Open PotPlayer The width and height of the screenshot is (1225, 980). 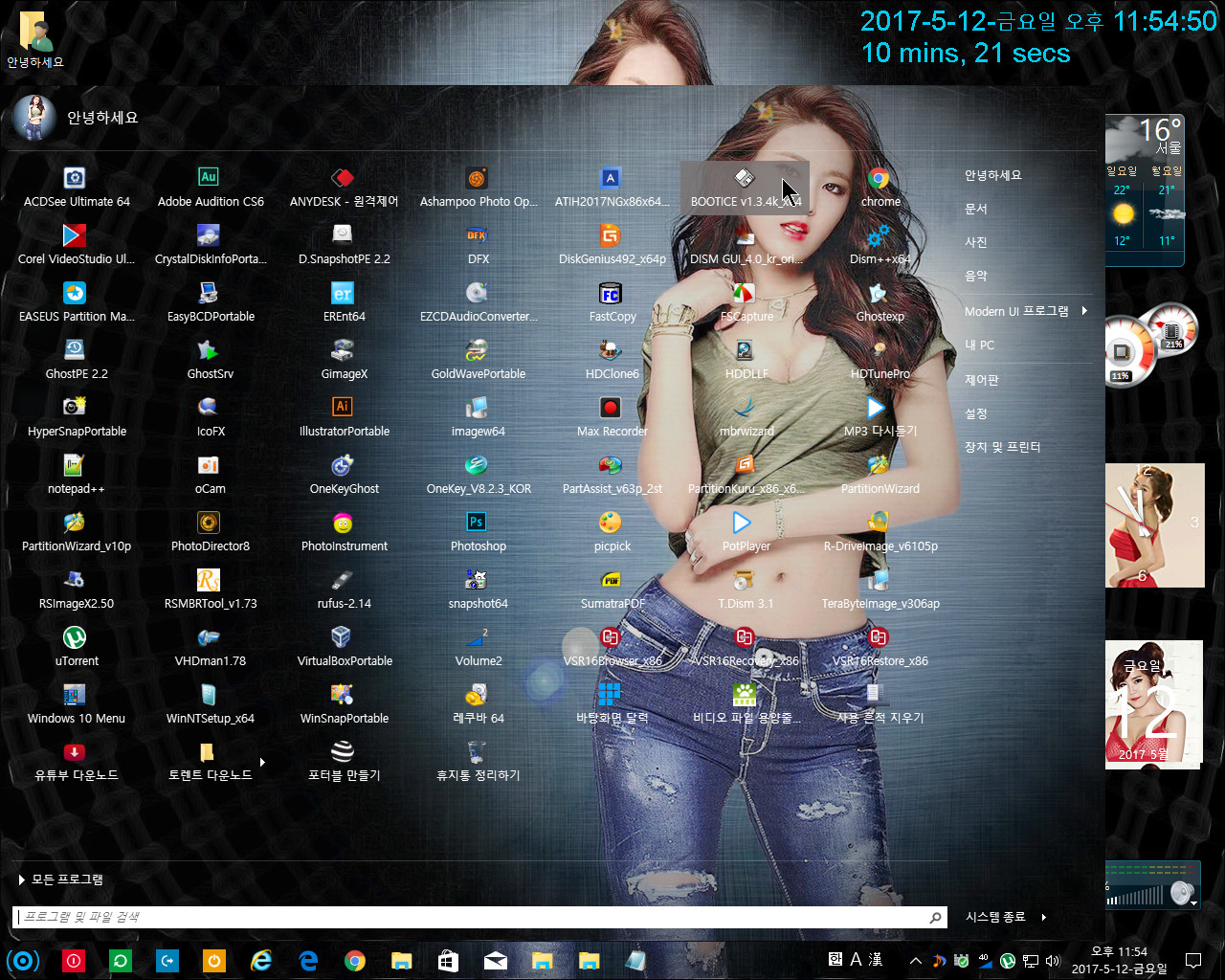click(746, 532)
